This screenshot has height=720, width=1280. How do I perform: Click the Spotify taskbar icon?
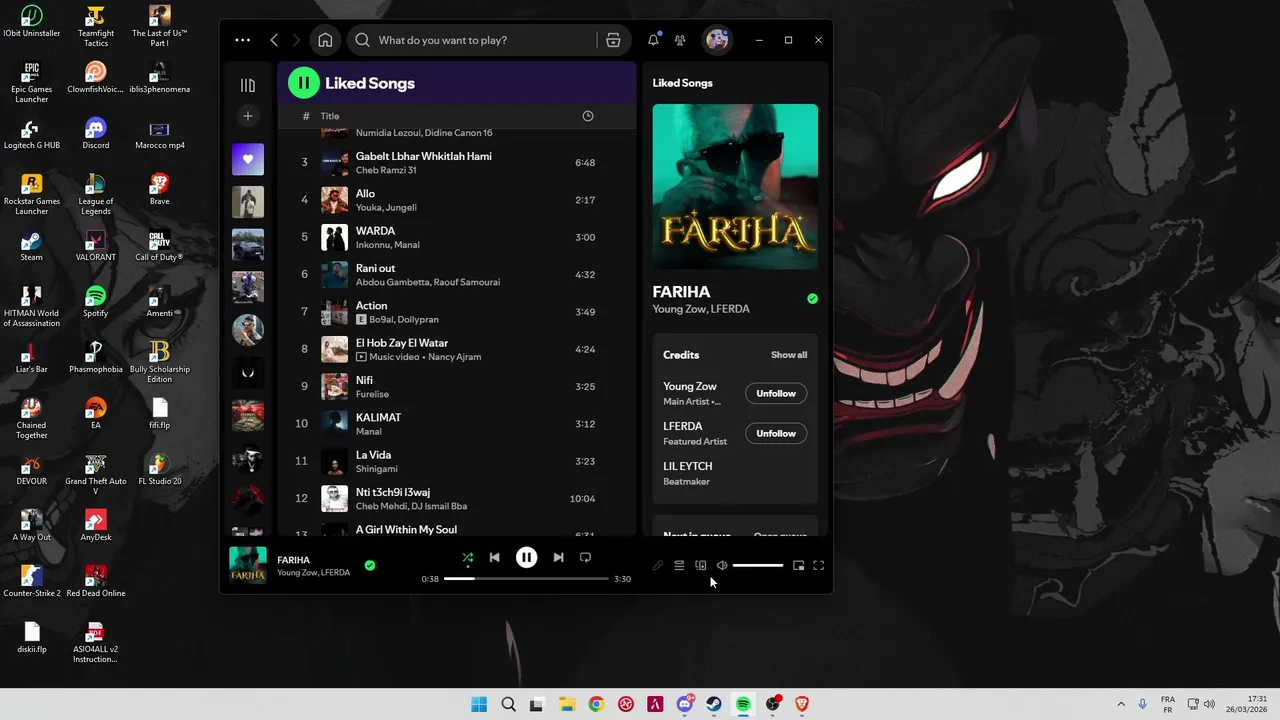pyautogui.click(x=743, y=704)
